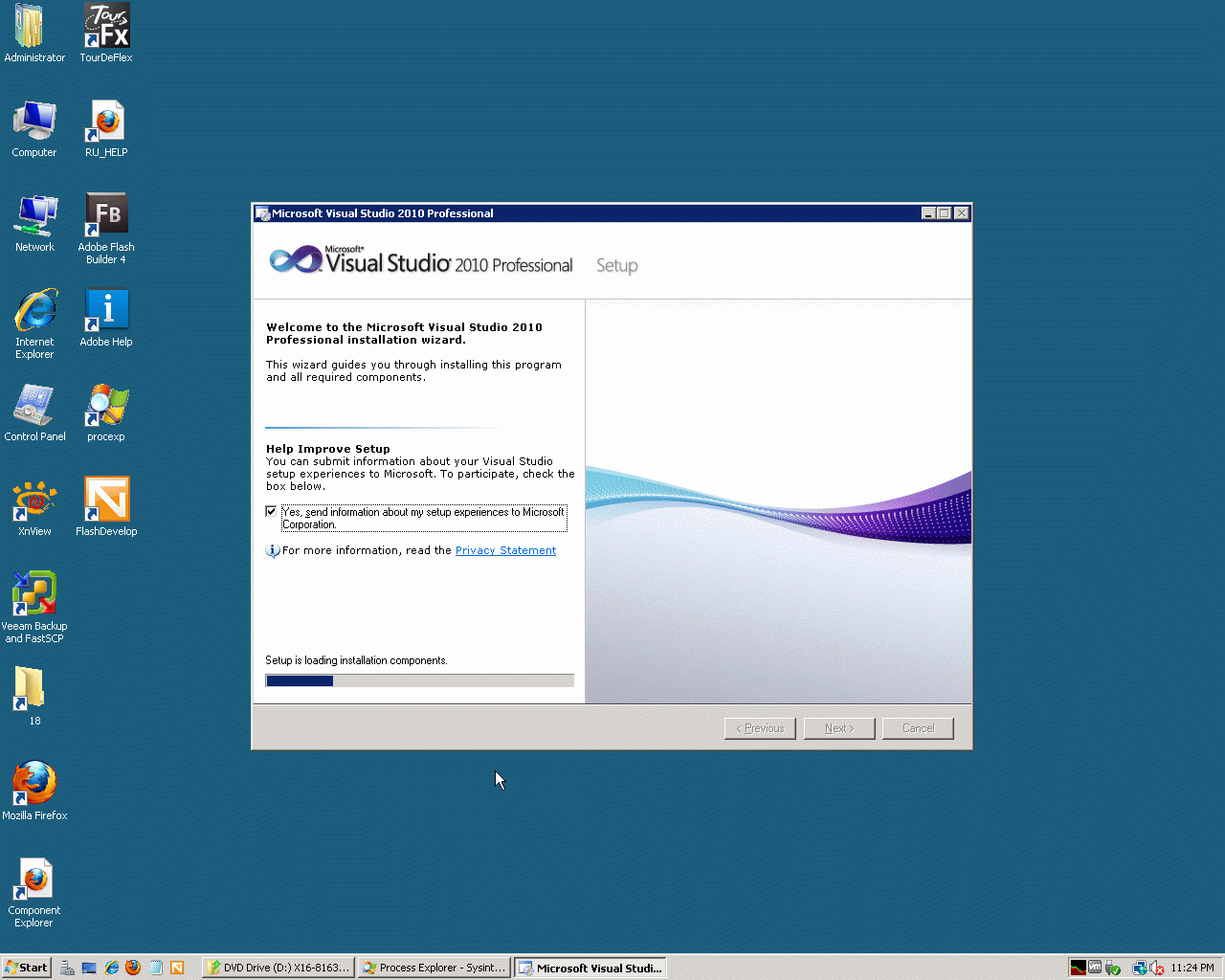Screen dimensions: 1225x980
Task: Click the Microsoft Visual Studio taskbar button
Action: (590, 968)
